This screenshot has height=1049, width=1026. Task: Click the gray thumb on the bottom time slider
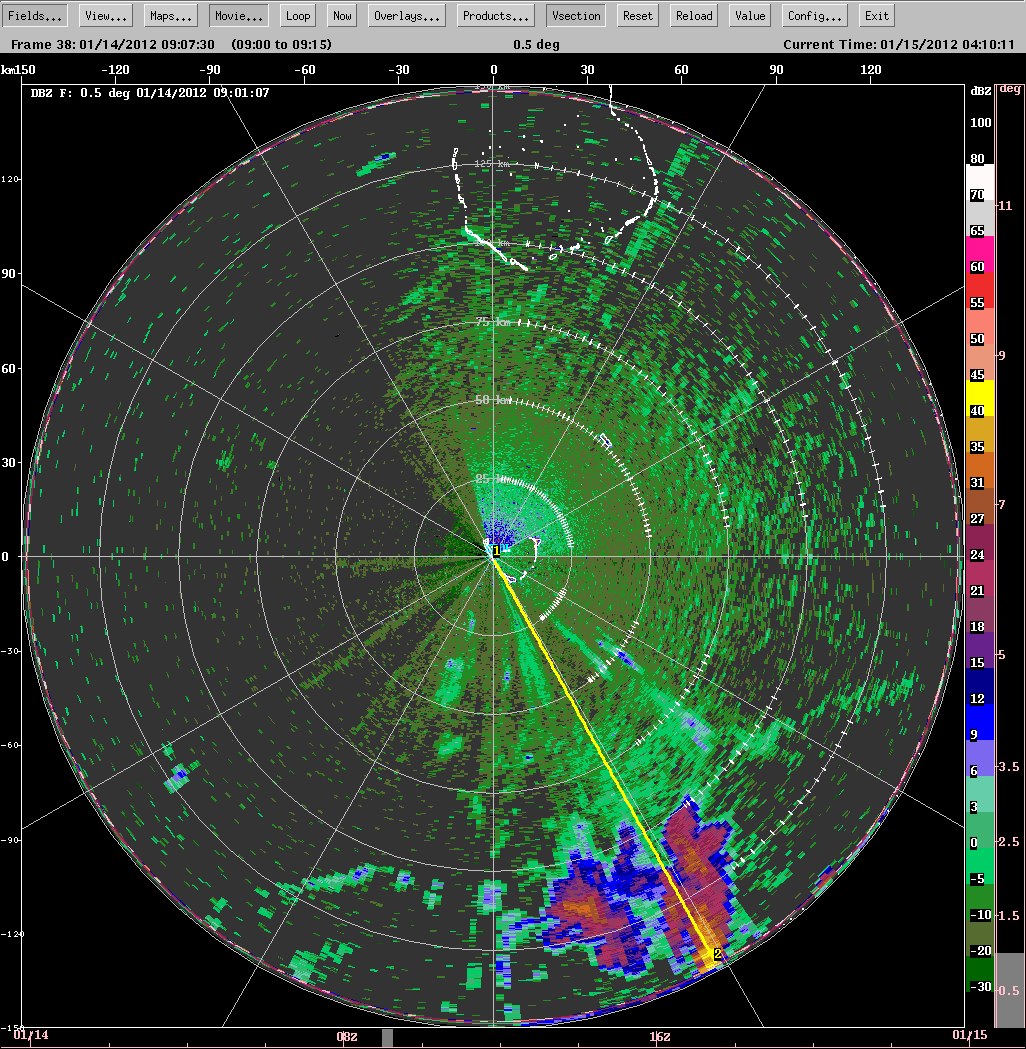point(390,1037)
